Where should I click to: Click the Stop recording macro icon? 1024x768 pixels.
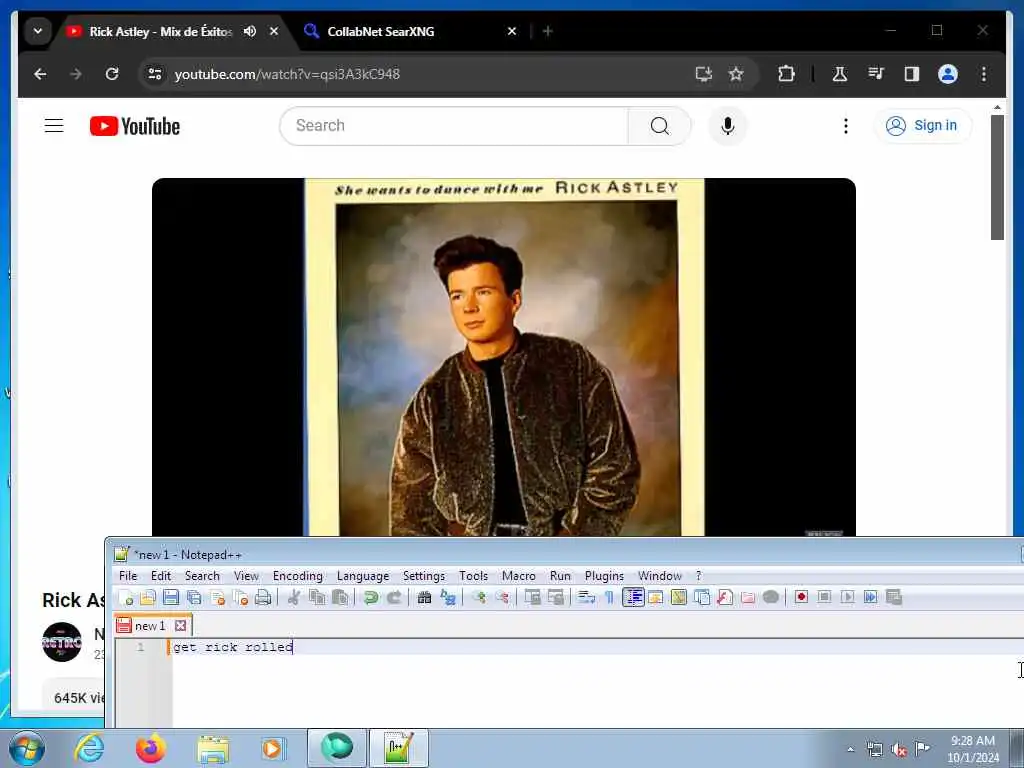click(x=824, y=597)
